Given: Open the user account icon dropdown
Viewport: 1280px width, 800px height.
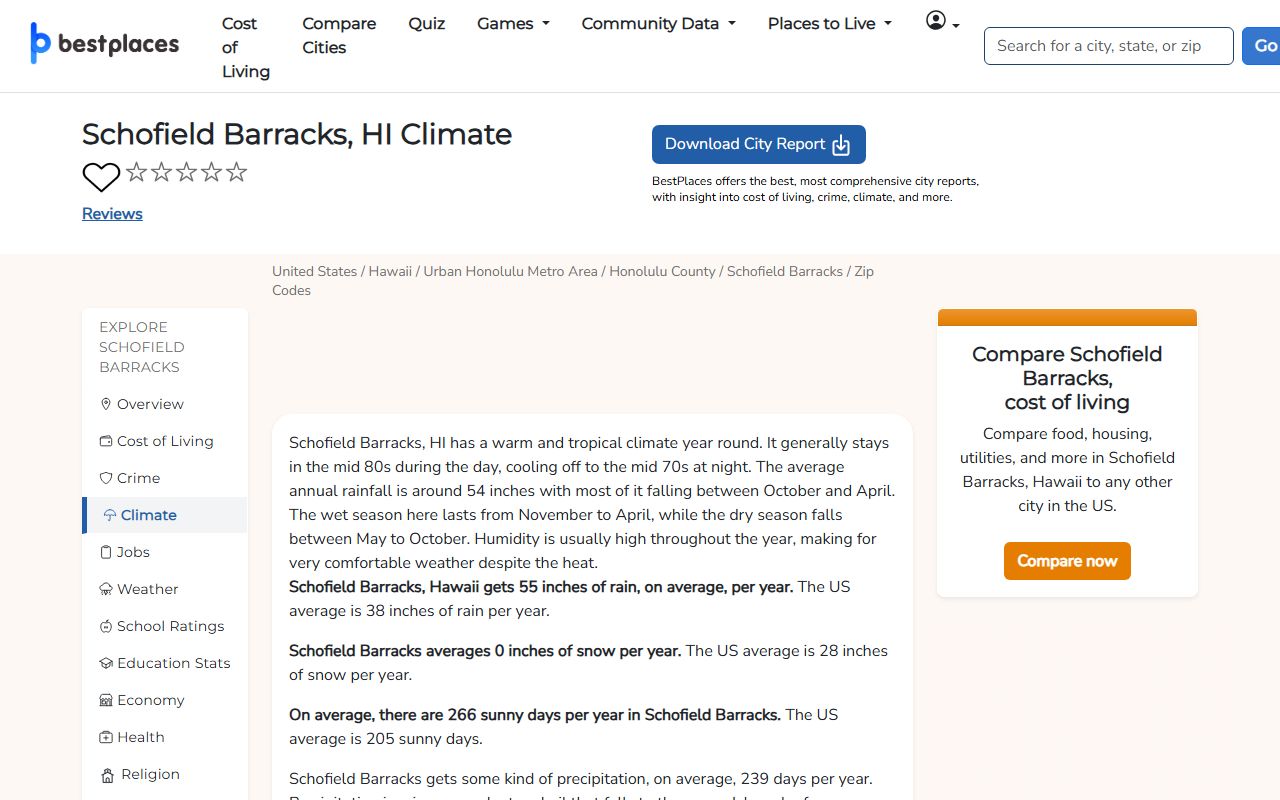Looking at the screenshot, I should (942, 21).
